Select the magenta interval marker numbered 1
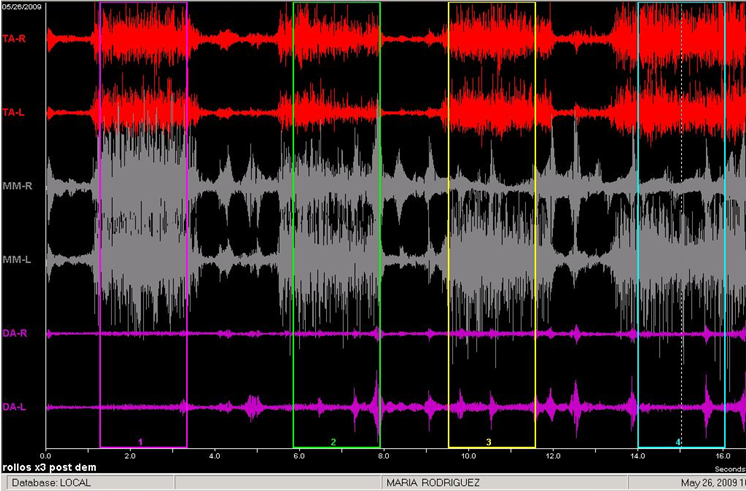The image size is (746, 491). (x=141, y=441)
